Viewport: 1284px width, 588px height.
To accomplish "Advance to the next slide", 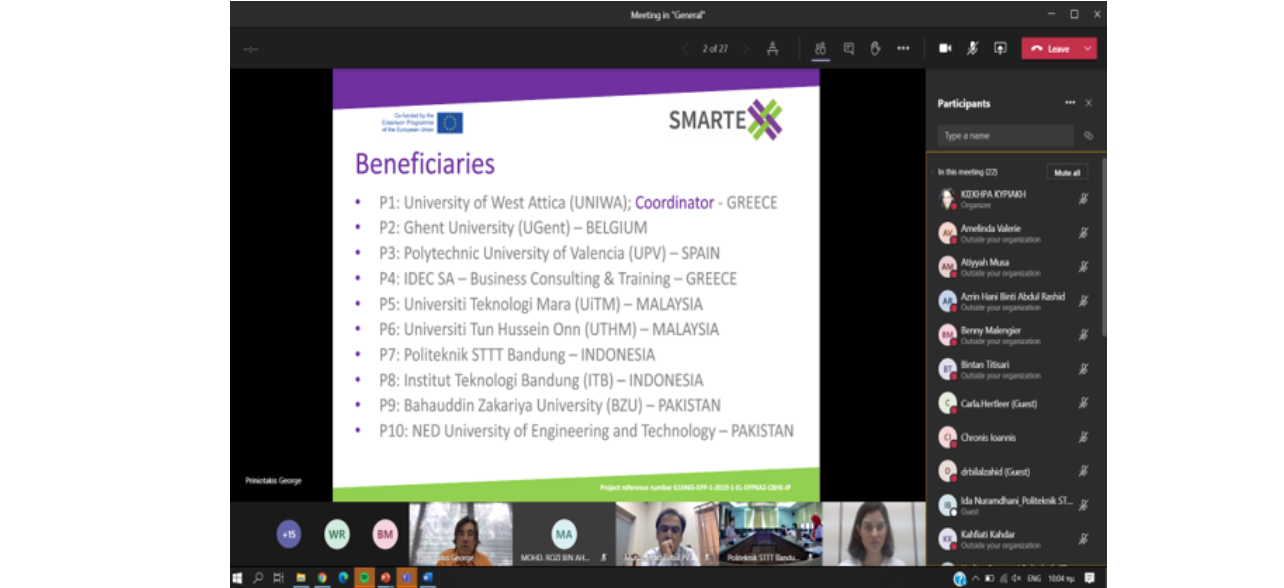I will 746,48.
